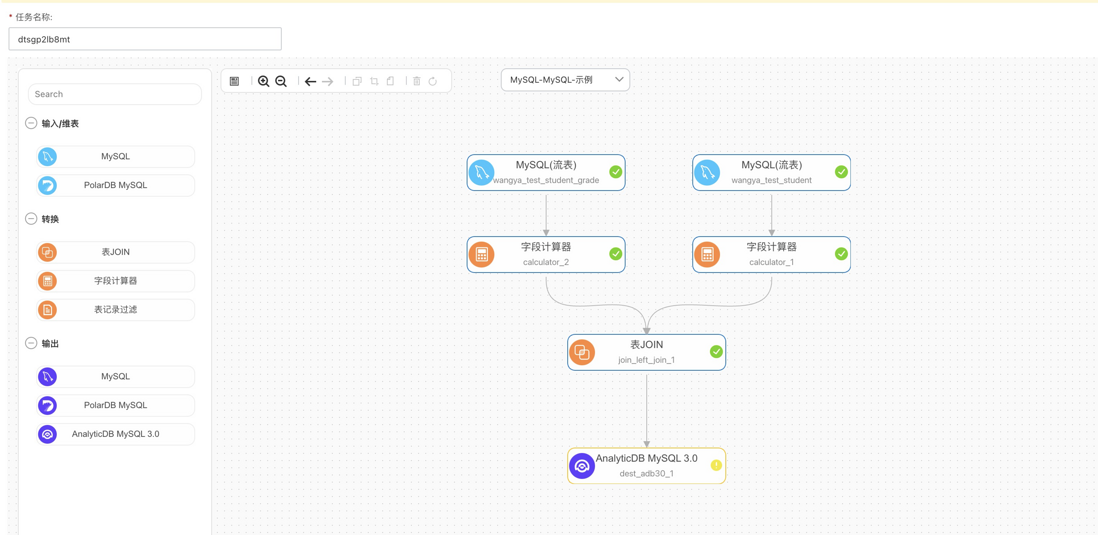
Task: Click the save icon in canvas toolbar
Action: click(x=235, y=81)
